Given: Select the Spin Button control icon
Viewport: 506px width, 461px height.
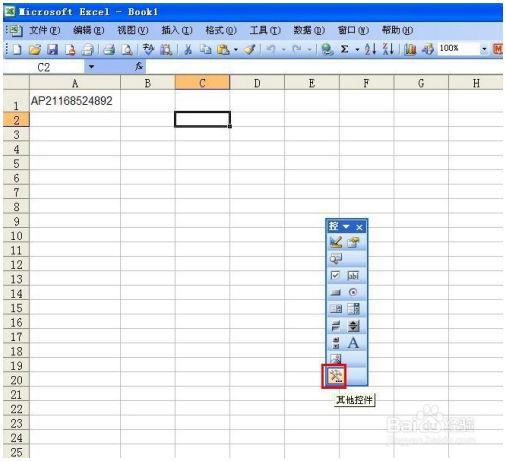Looking at the screenshot, I should click(x=353, y=326).
